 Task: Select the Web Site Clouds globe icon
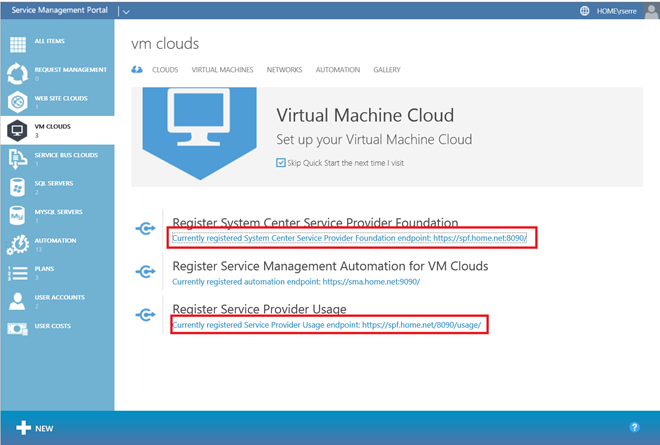[17, 101]
